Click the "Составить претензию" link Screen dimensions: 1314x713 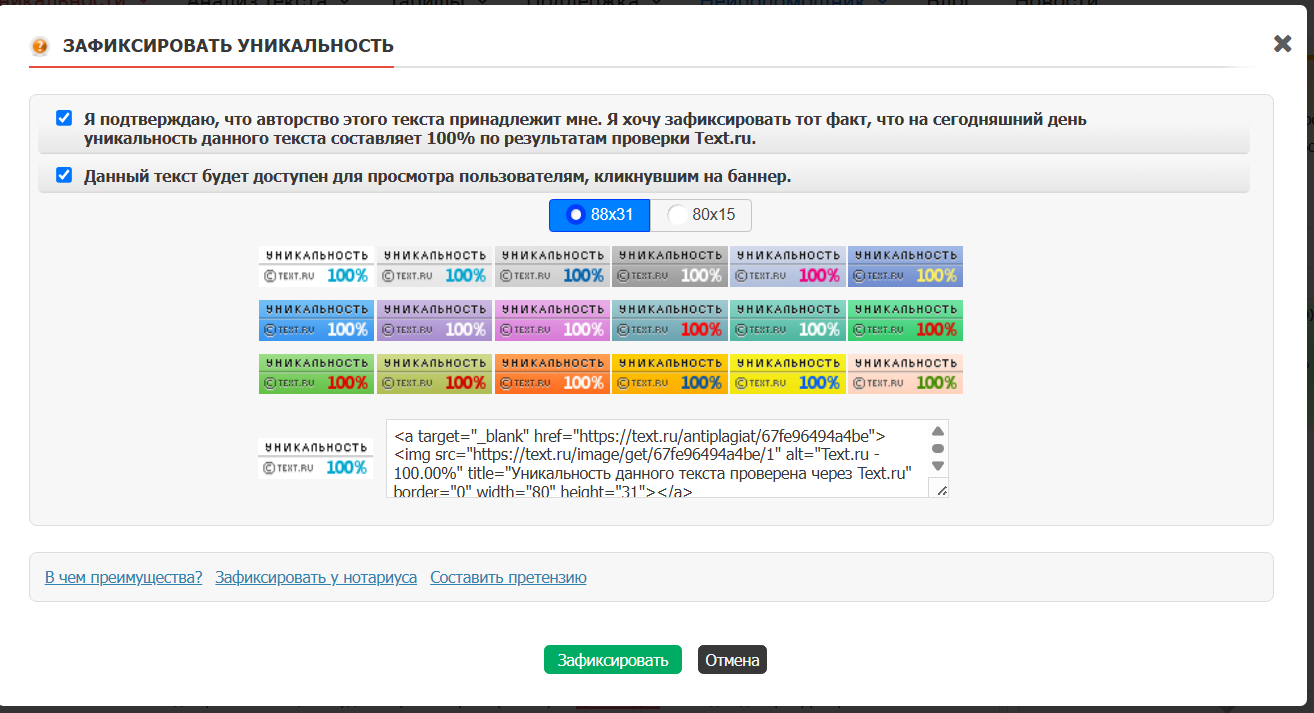[508, 577]
